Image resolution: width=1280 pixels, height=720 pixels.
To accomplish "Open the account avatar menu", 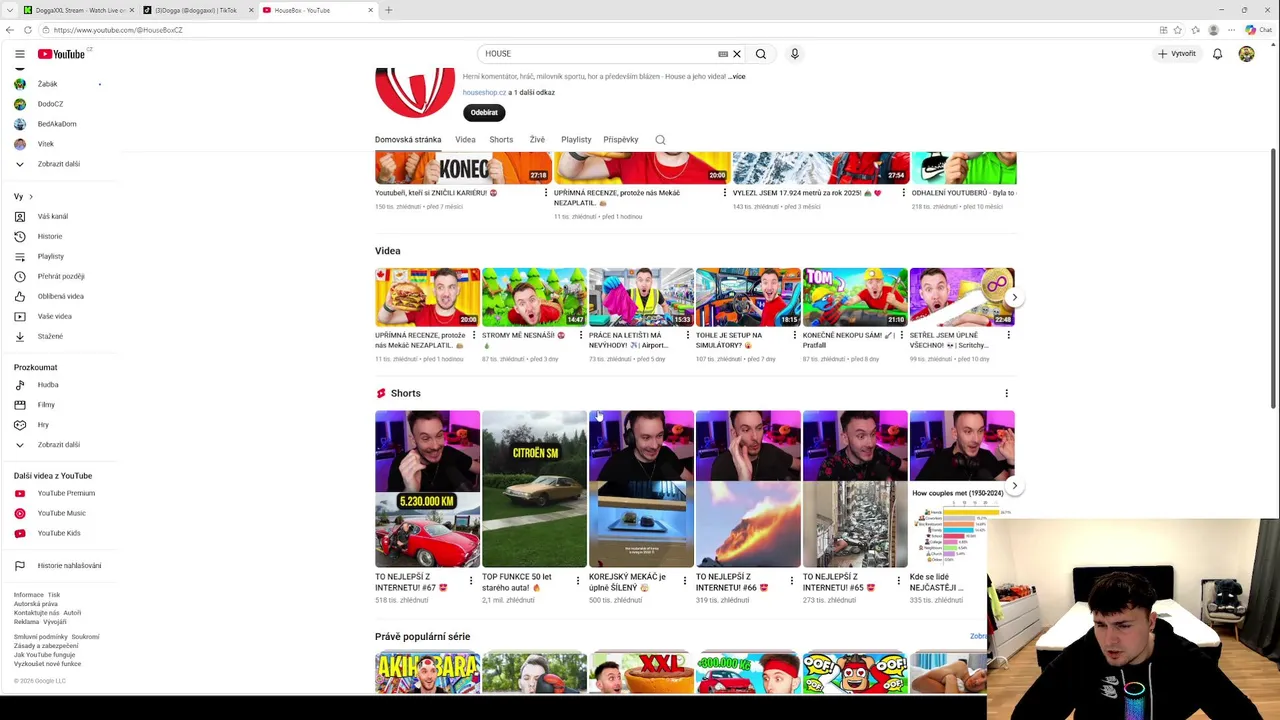I will [x=1246, y=54].
